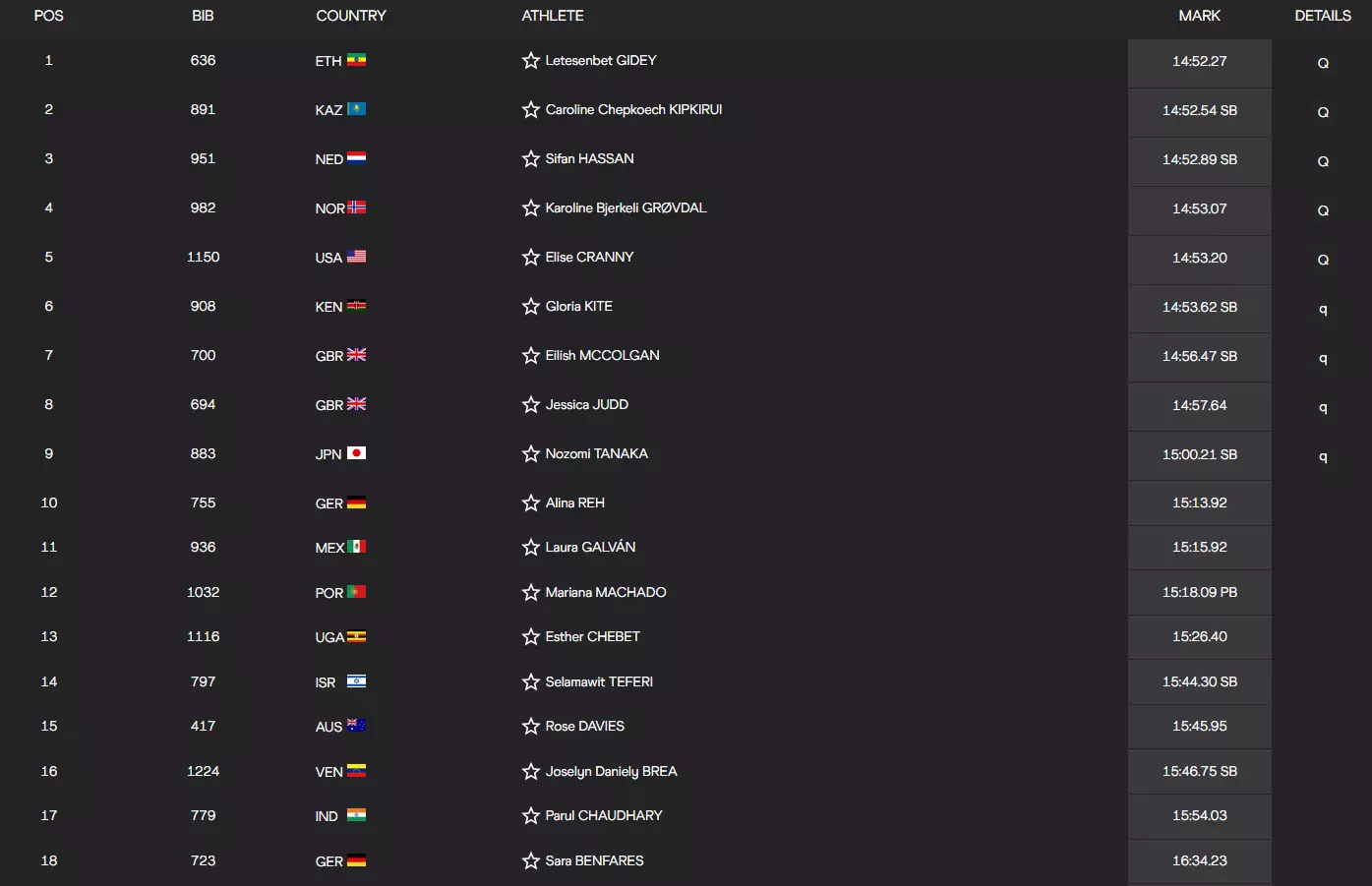The width and height of the screenshot is (1372, 886).
Task: Toggle favorite star for Eilish MCCOLGAN
Action: 531,356
